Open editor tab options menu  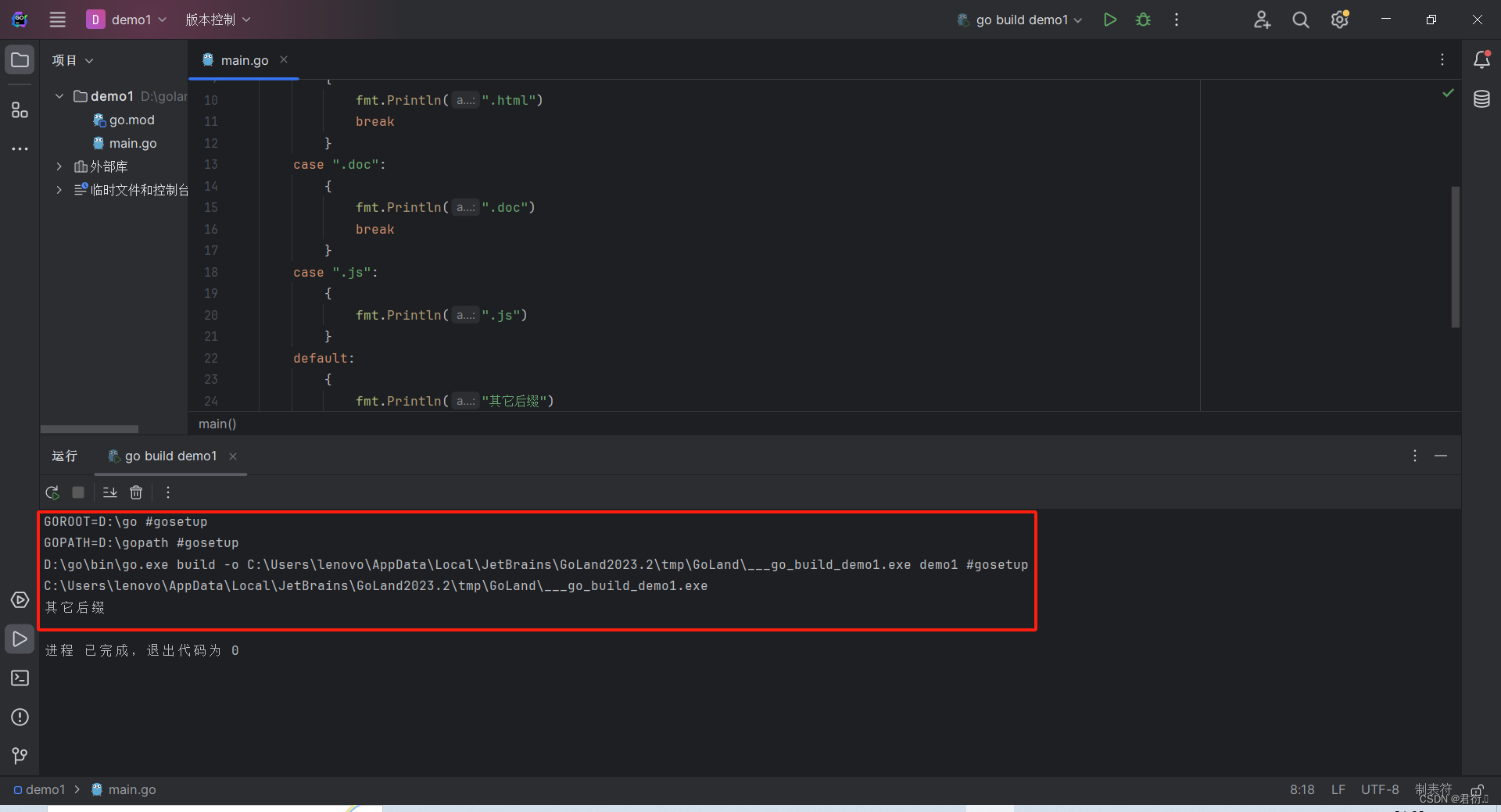[1442, 60]
